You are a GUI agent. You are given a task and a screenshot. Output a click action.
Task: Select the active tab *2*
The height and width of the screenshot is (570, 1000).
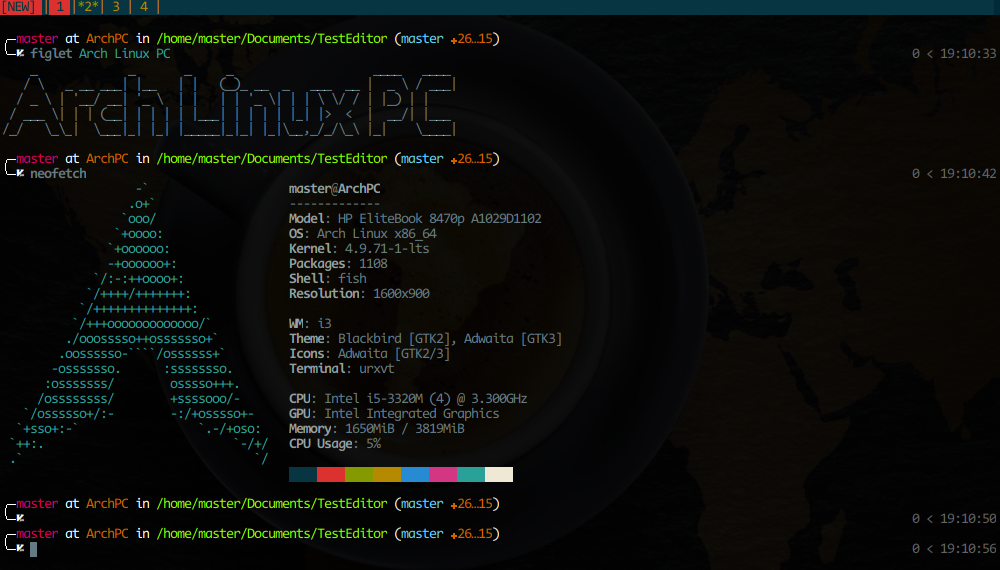coord(88,7)
